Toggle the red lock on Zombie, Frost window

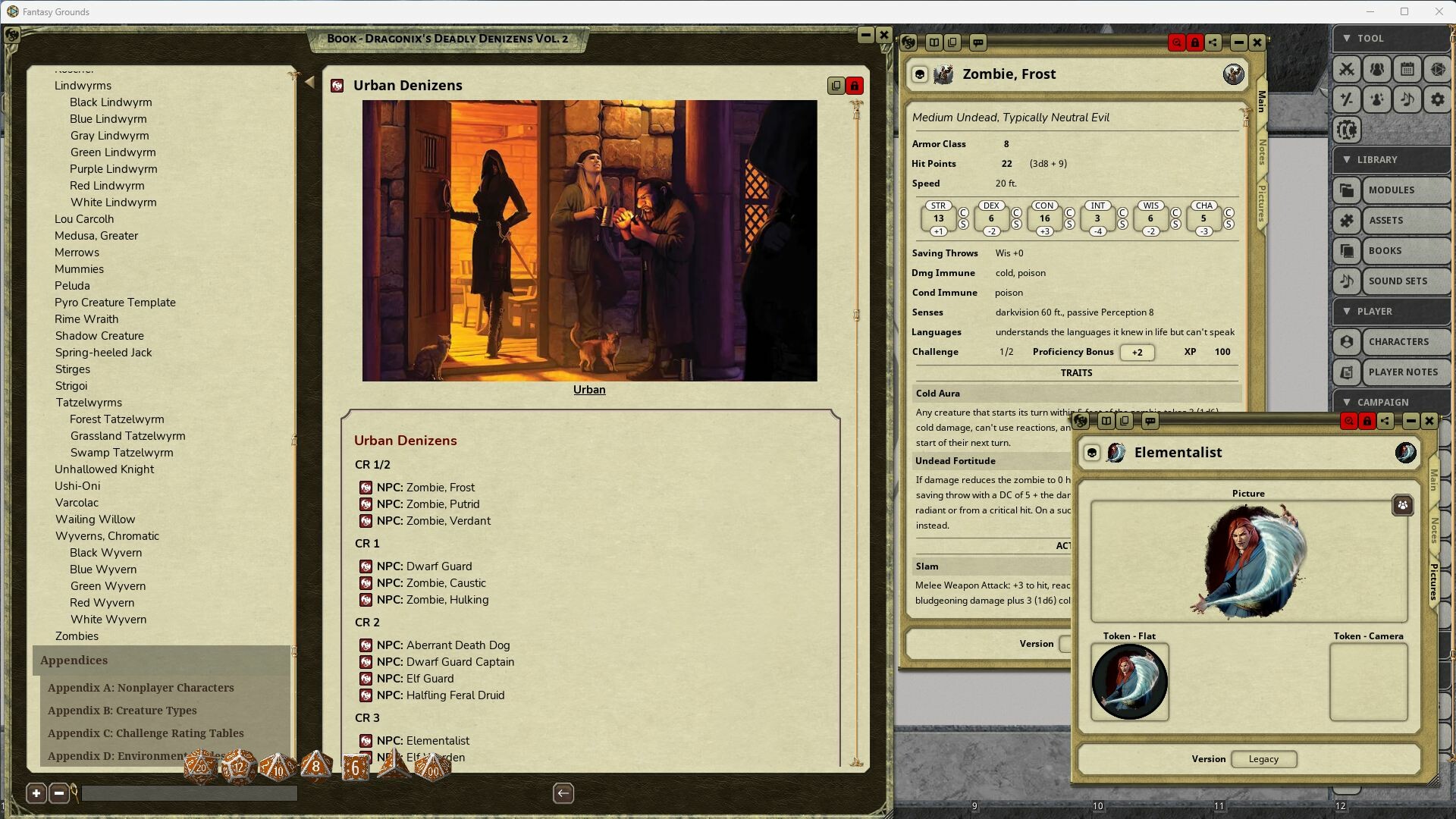click(x=1195, y=42)
